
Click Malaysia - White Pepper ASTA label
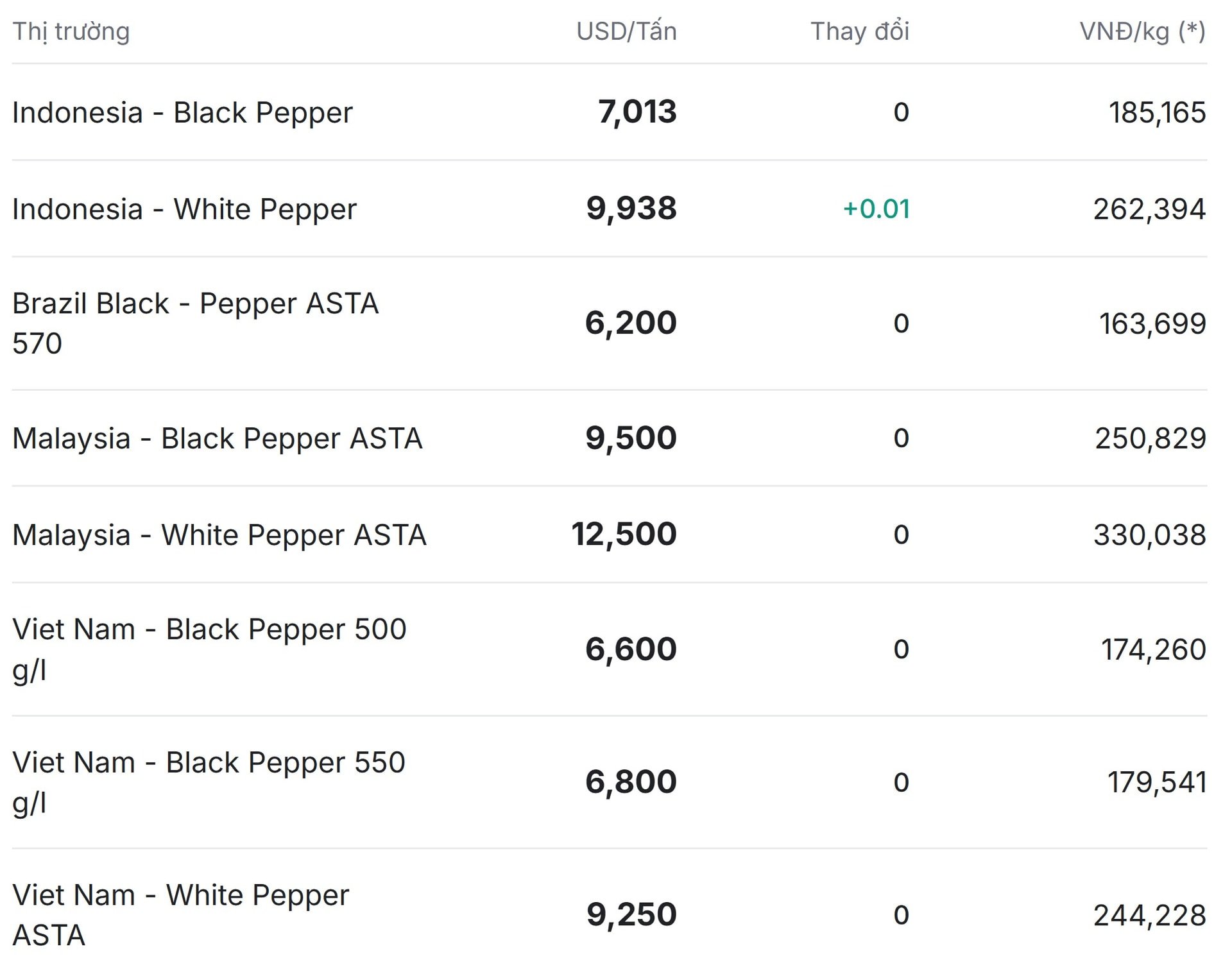(x=219, y=535)
